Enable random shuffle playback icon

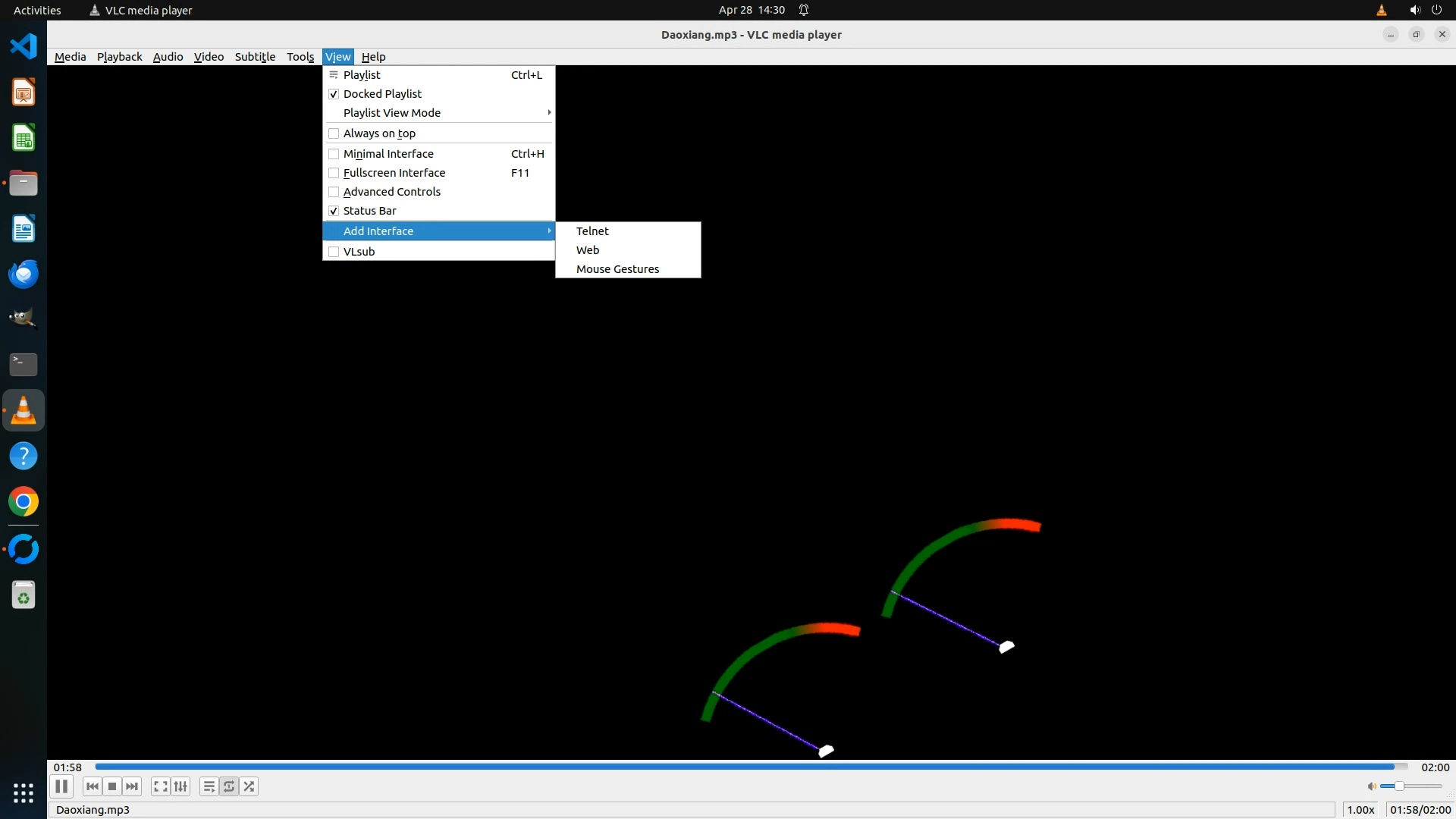pos(249,786)
